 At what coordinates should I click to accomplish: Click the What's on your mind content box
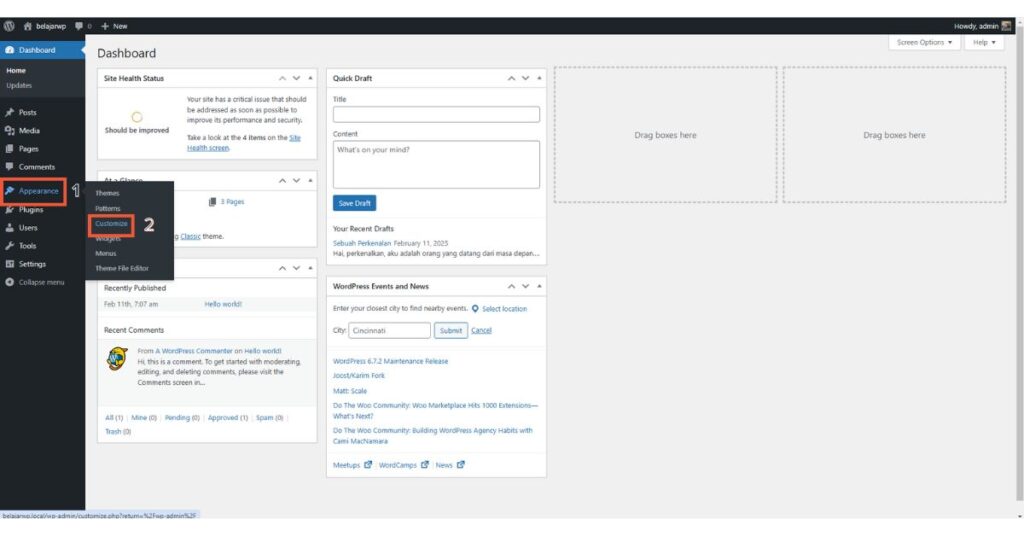pos(436,165)
